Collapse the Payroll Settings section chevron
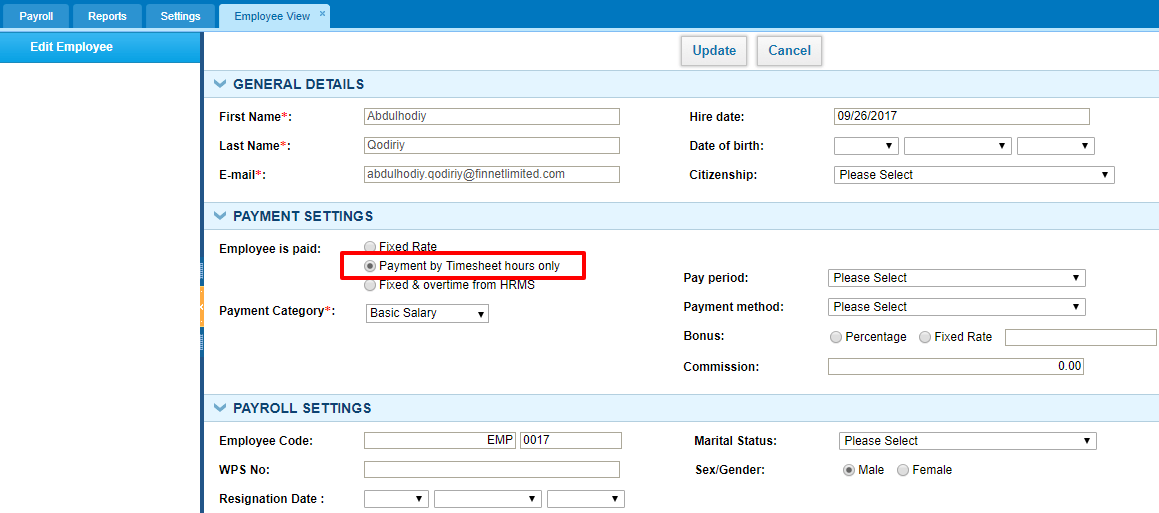The height and width of the screenshot is (513, 1159). 220,407
